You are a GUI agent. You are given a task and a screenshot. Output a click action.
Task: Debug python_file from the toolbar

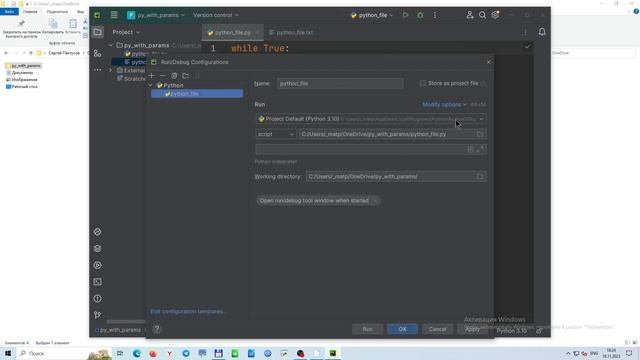420,15
